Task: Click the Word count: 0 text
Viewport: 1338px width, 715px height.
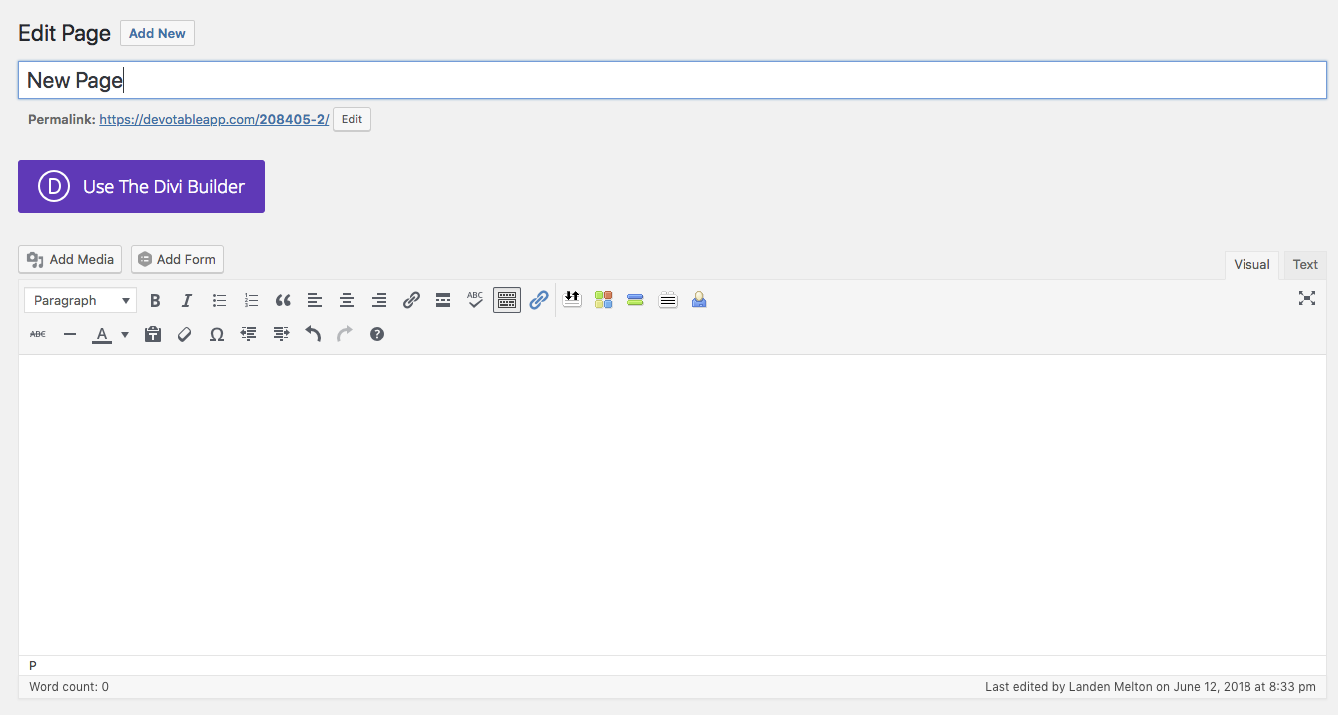Action: click(x=69, y=687)
